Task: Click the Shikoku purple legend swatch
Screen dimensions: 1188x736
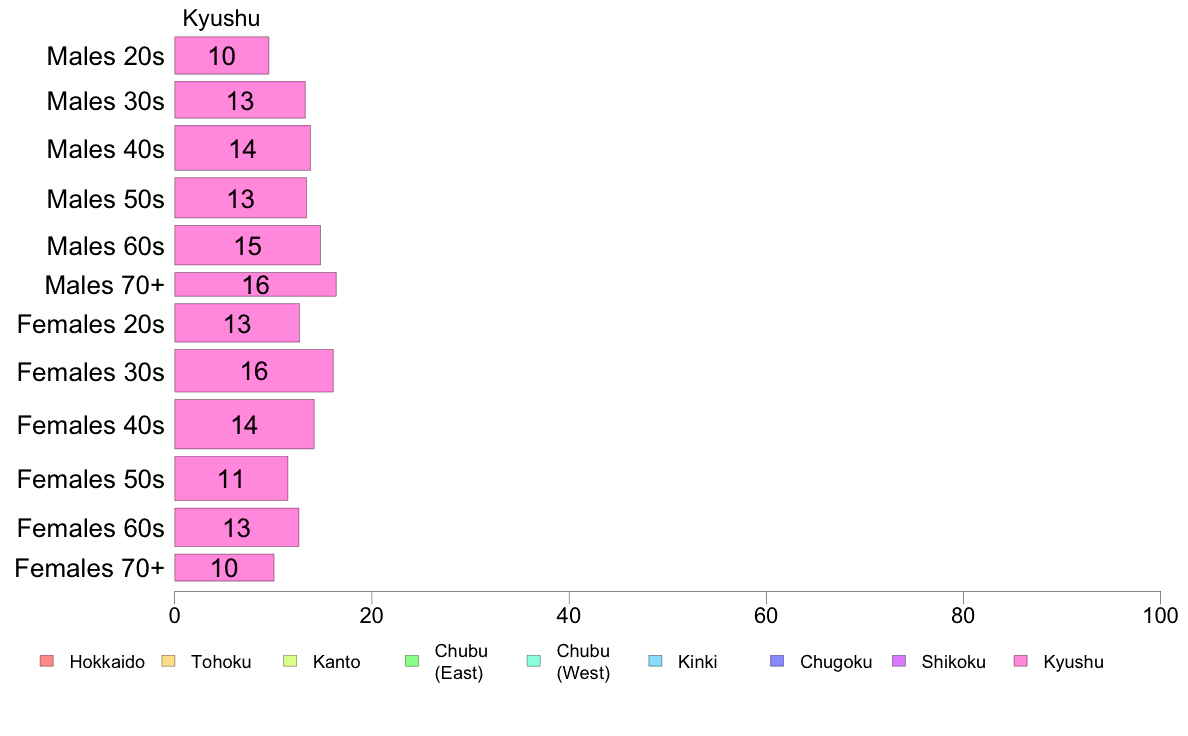Action: coord(899,661)
